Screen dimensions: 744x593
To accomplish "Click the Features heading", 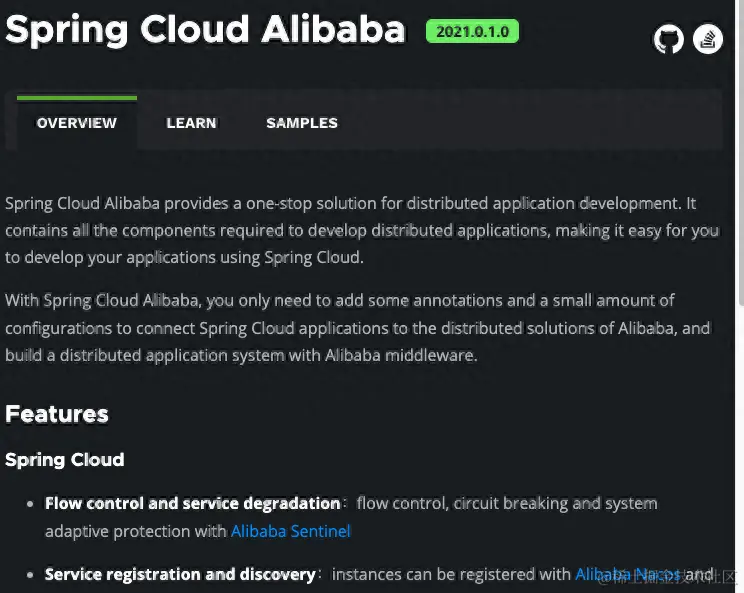I will pos(57,414).
